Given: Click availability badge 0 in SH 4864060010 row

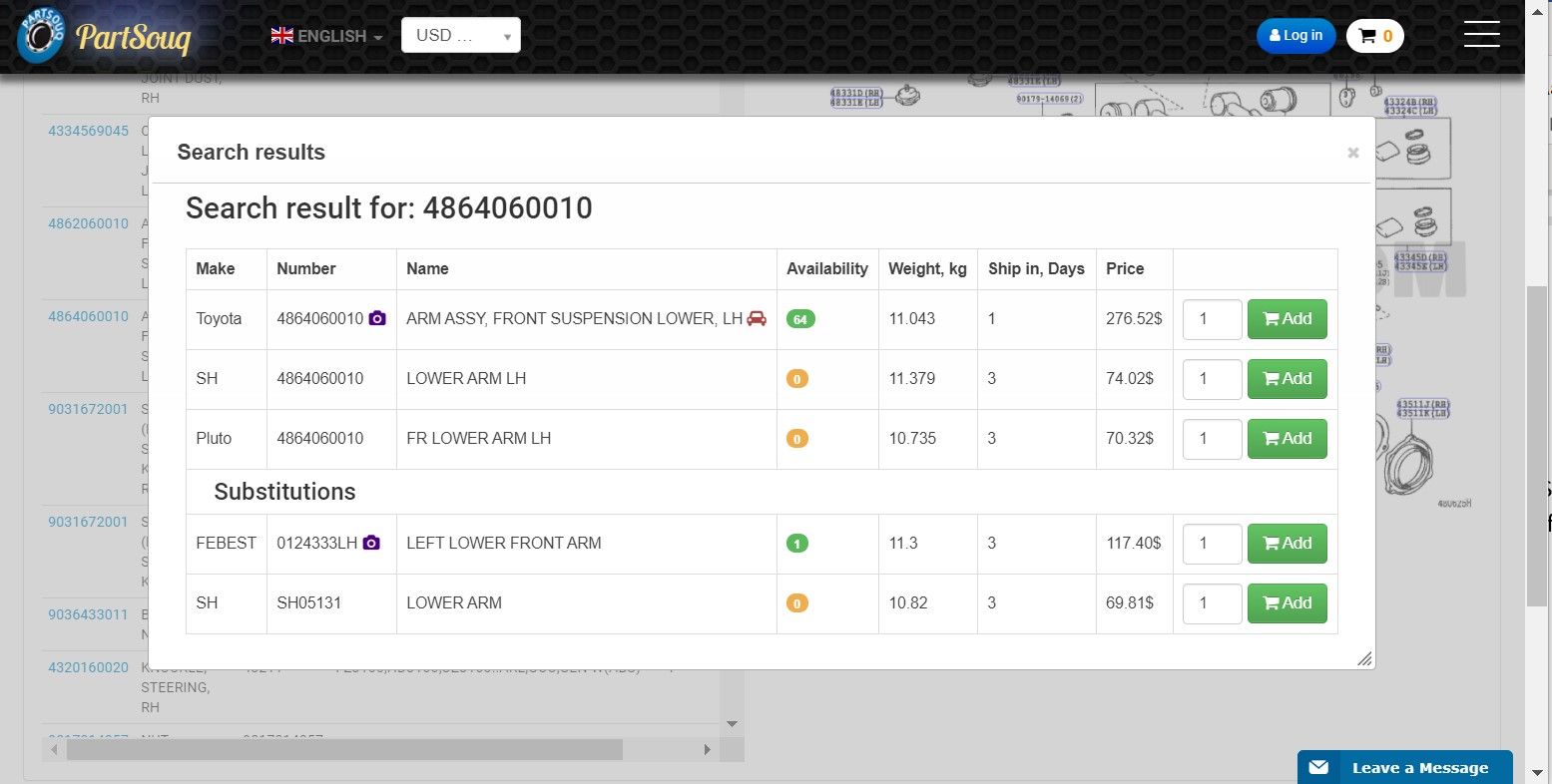Looking at the screenshot, I should 796,379.
